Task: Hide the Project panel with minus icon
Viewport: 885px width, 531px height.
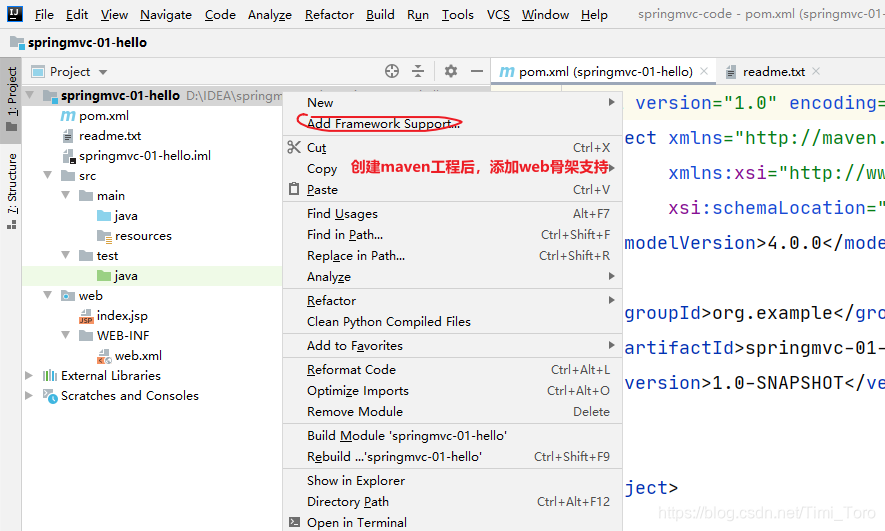Action: pos(477,71)
